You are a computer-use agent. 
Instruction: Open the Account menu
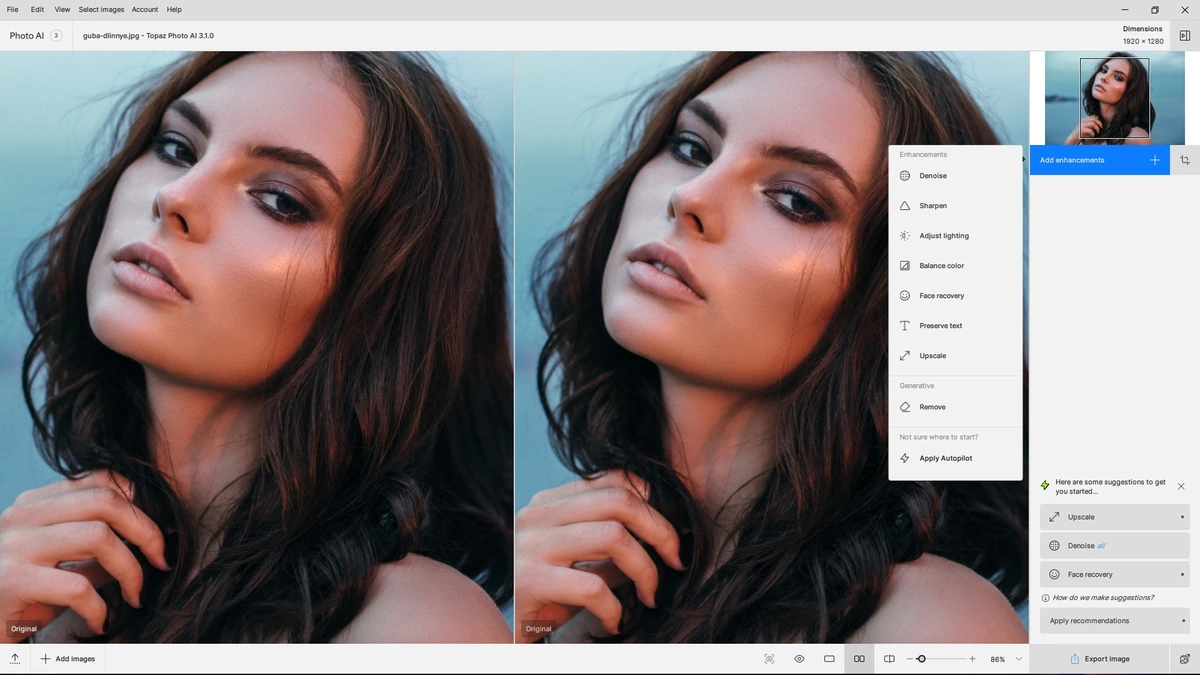145,9
